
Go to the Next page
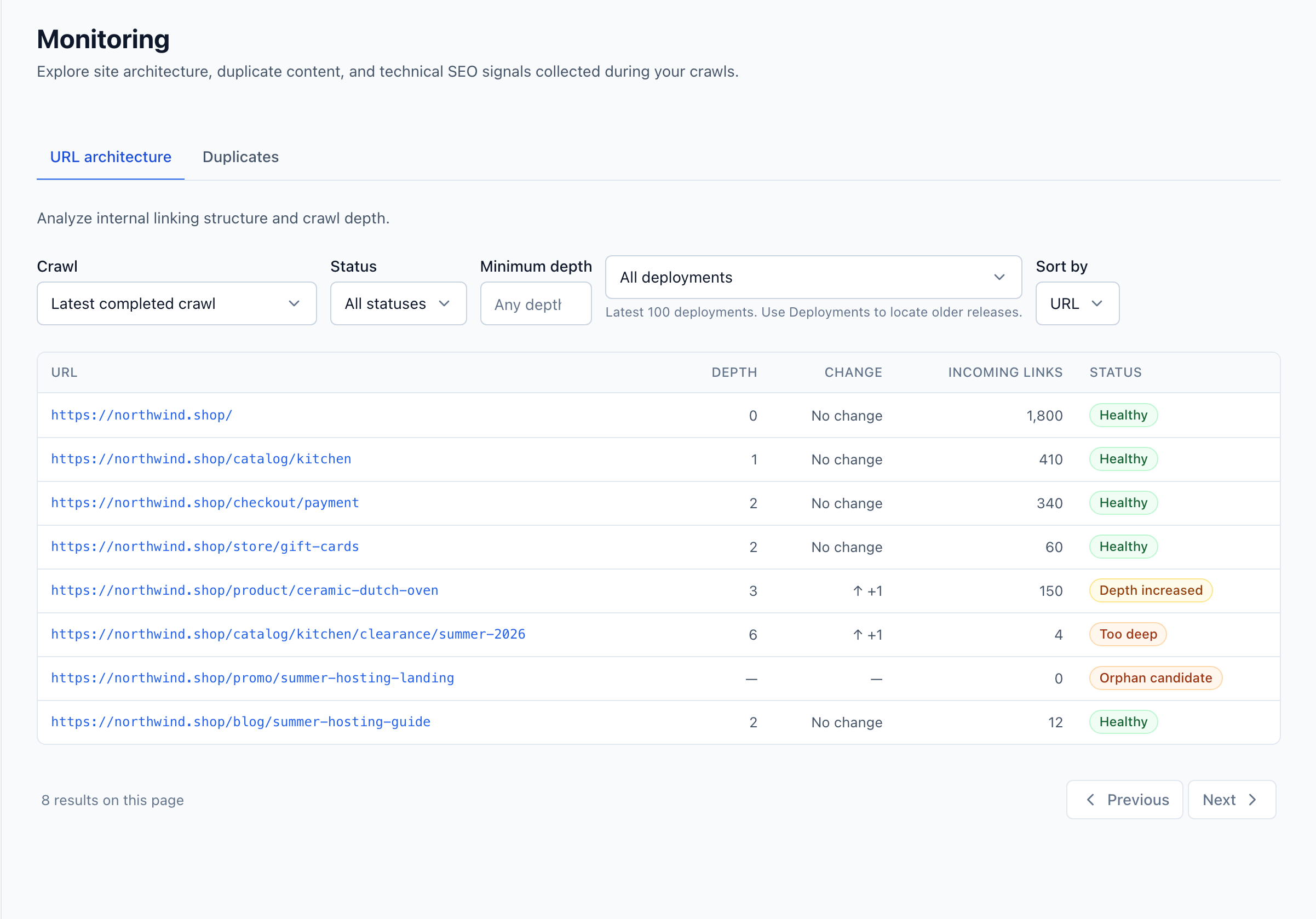tap(1231, 799)
